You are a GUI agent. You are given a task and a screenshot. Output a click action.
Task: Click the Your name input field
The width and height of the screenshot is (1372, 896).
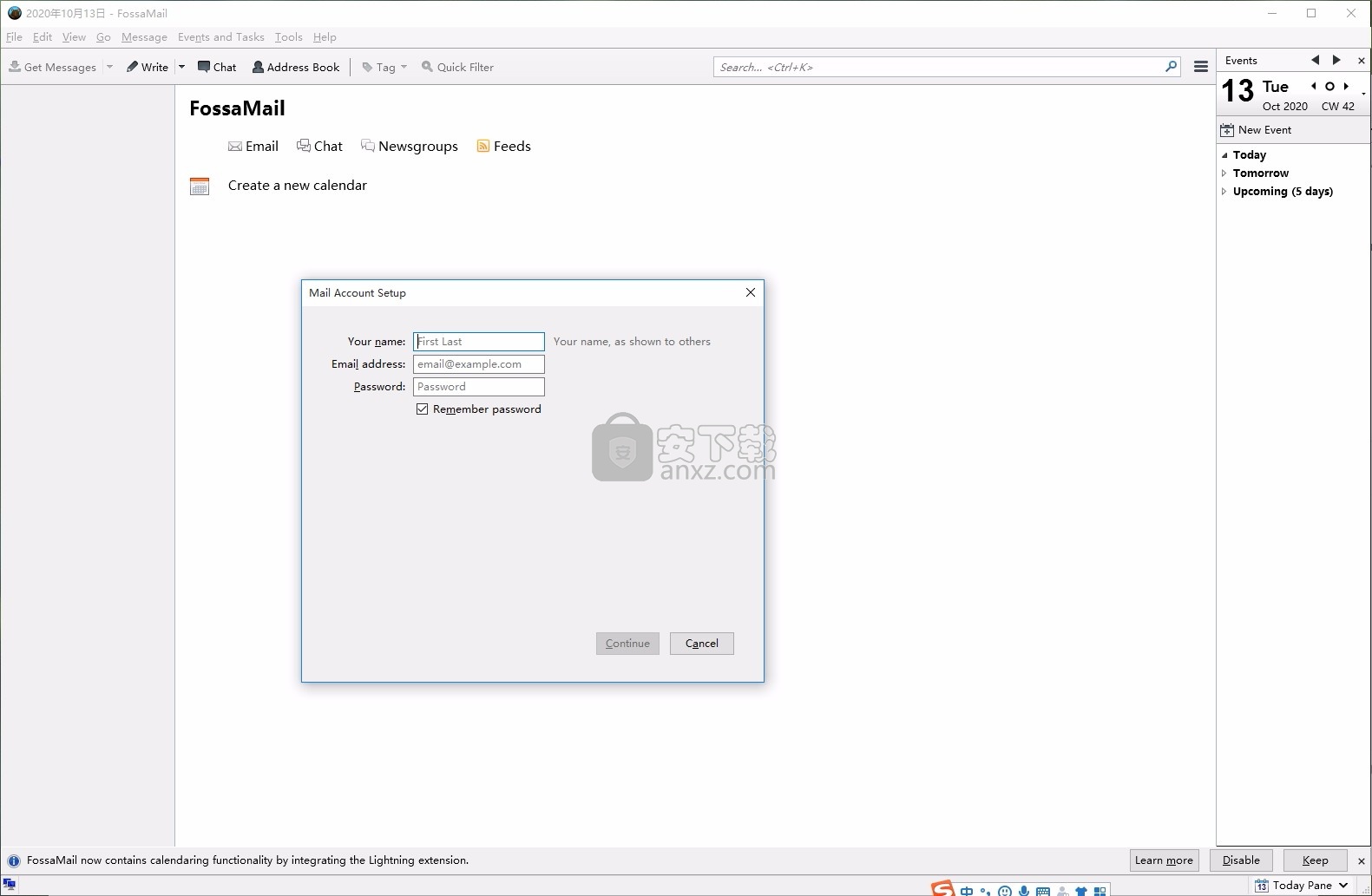[x=479, y=342]
